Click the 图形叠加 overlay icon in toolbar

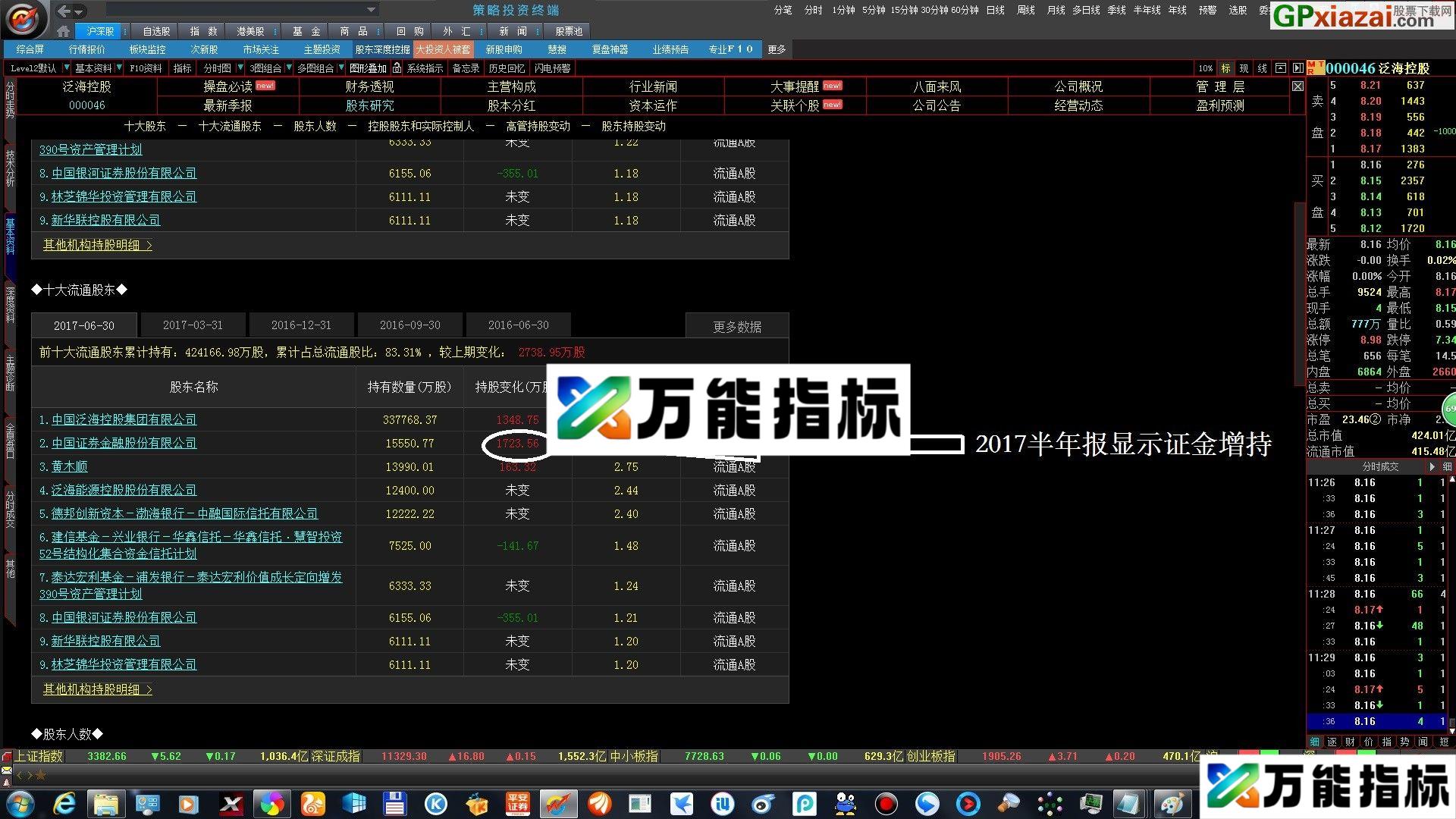point(369,68)
